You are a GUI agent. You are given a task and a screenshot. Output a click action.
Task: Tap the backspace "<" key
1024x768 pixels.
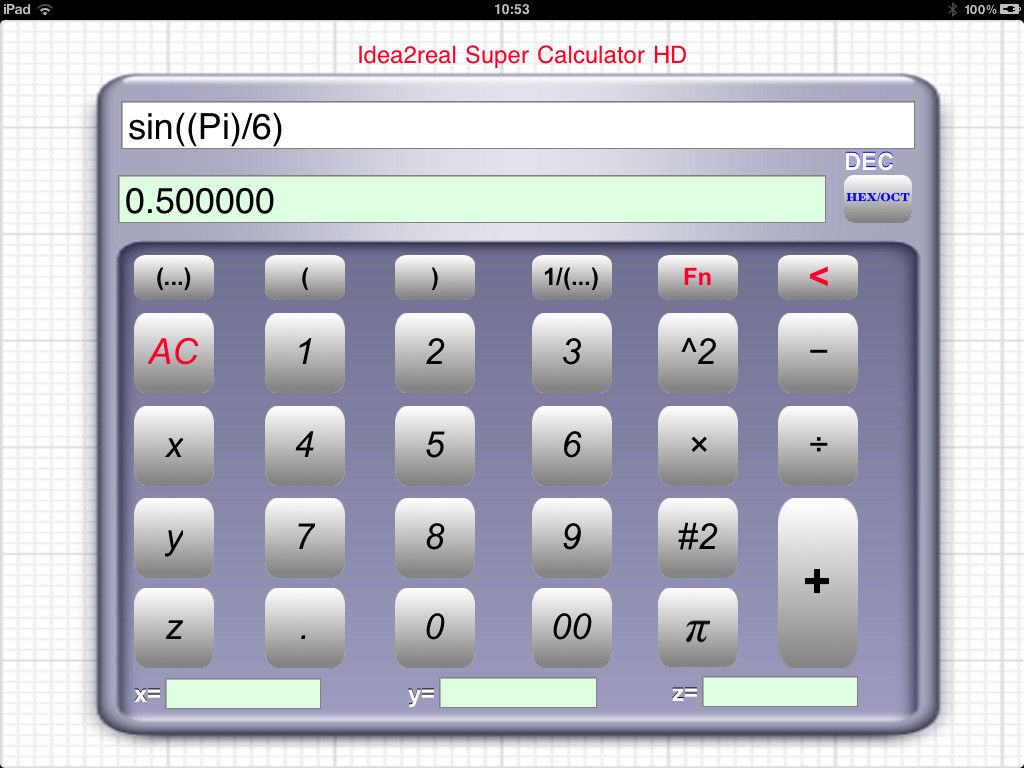pos(818,278)
